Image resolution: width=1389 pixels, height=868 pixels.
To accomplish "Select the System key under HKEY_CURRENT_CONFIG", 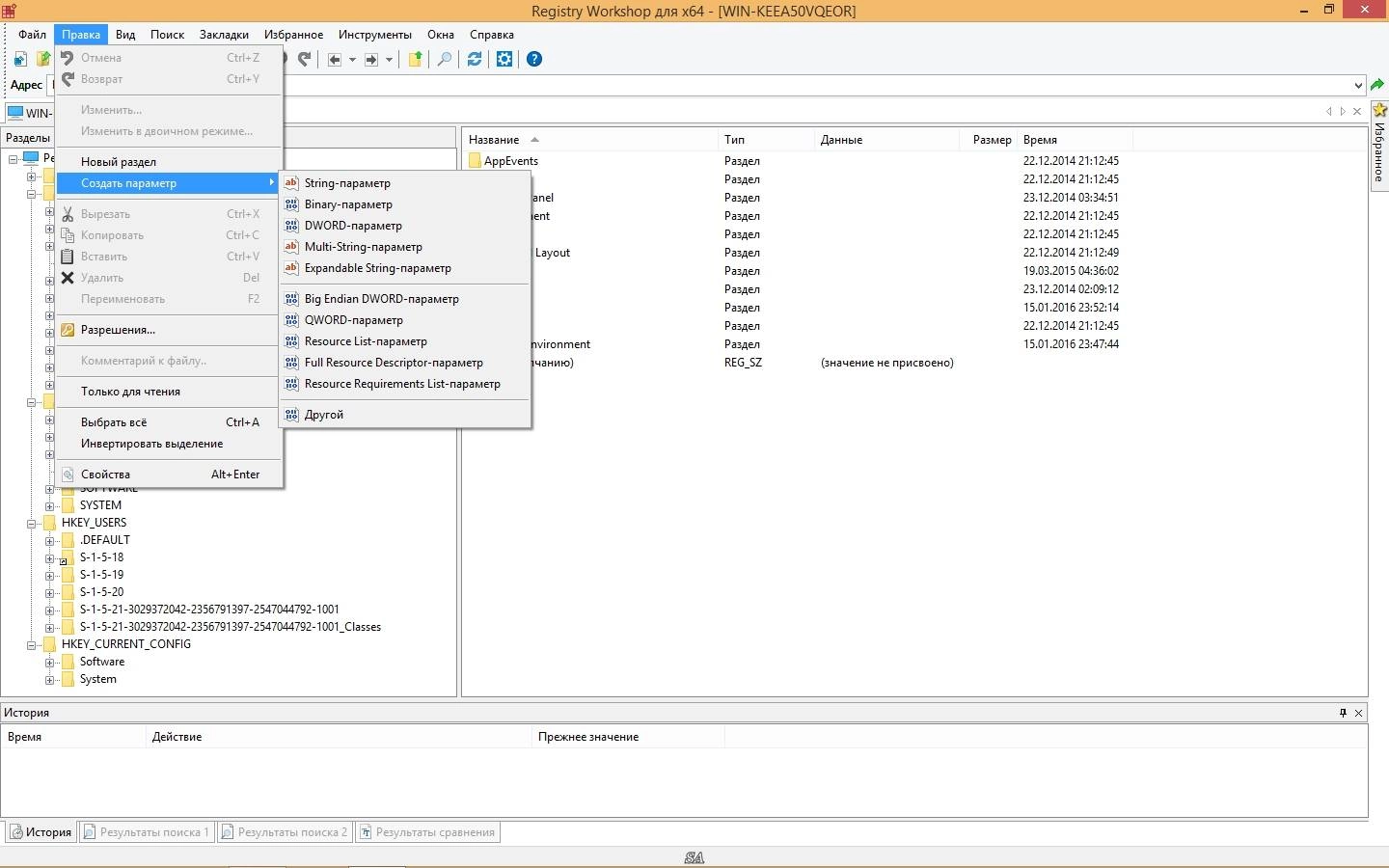I will coord(98,679).
